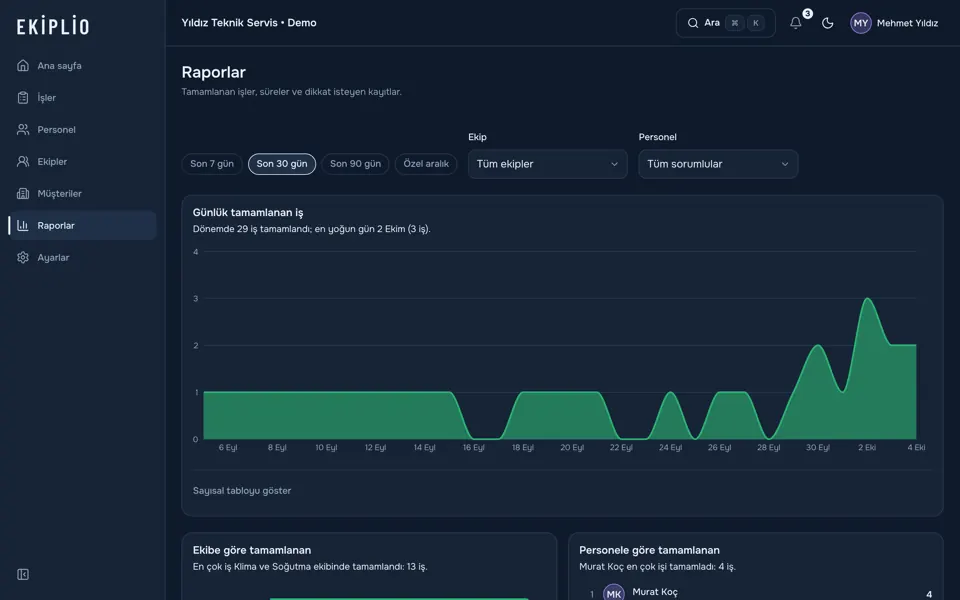Screen dimensions: 960x600
Task: Navigate to Personel
Action: pos(82,129)
